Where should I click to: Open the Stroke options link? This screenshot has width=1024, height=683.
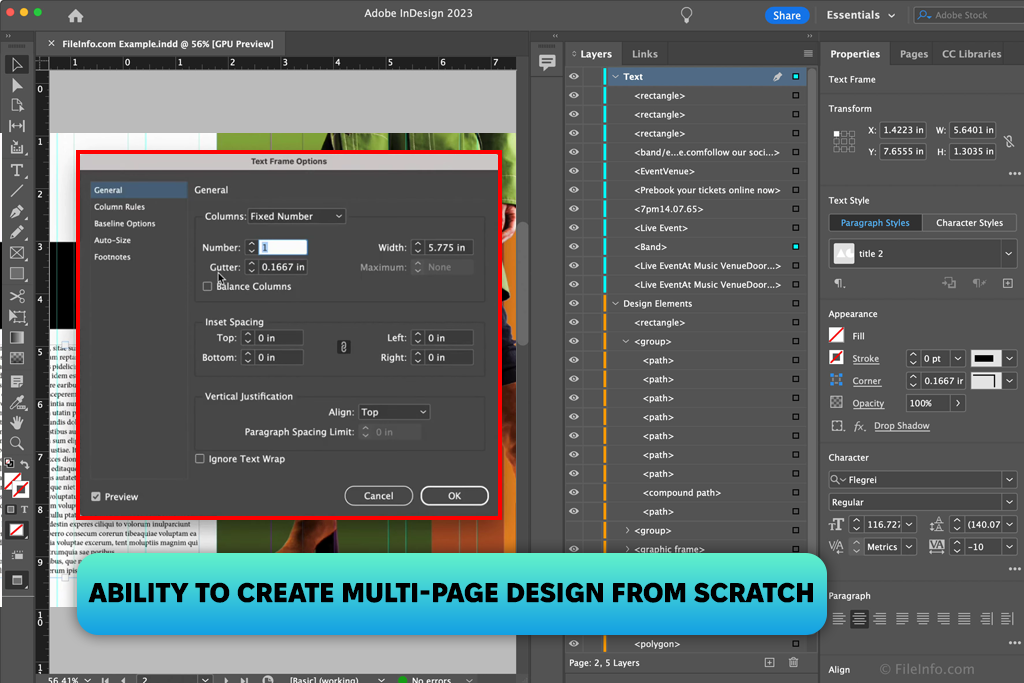click(865, 358)
